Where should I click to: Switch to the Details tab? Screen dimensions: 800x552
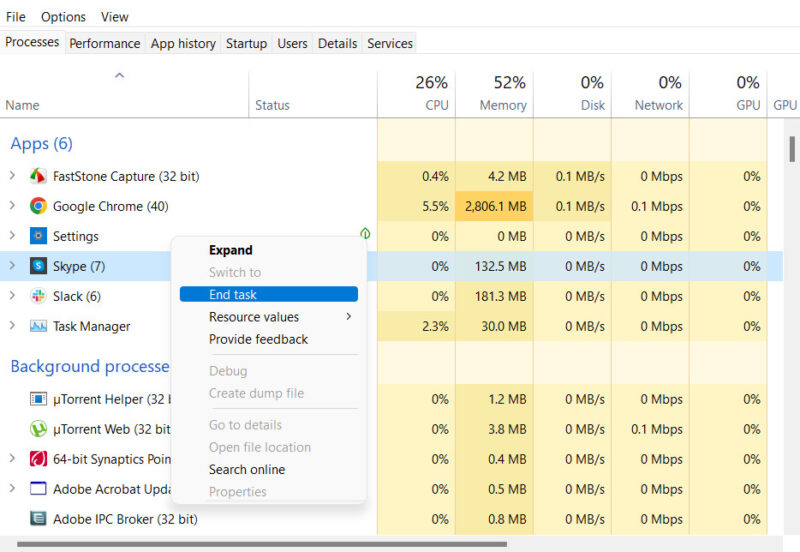coord(337,43)
